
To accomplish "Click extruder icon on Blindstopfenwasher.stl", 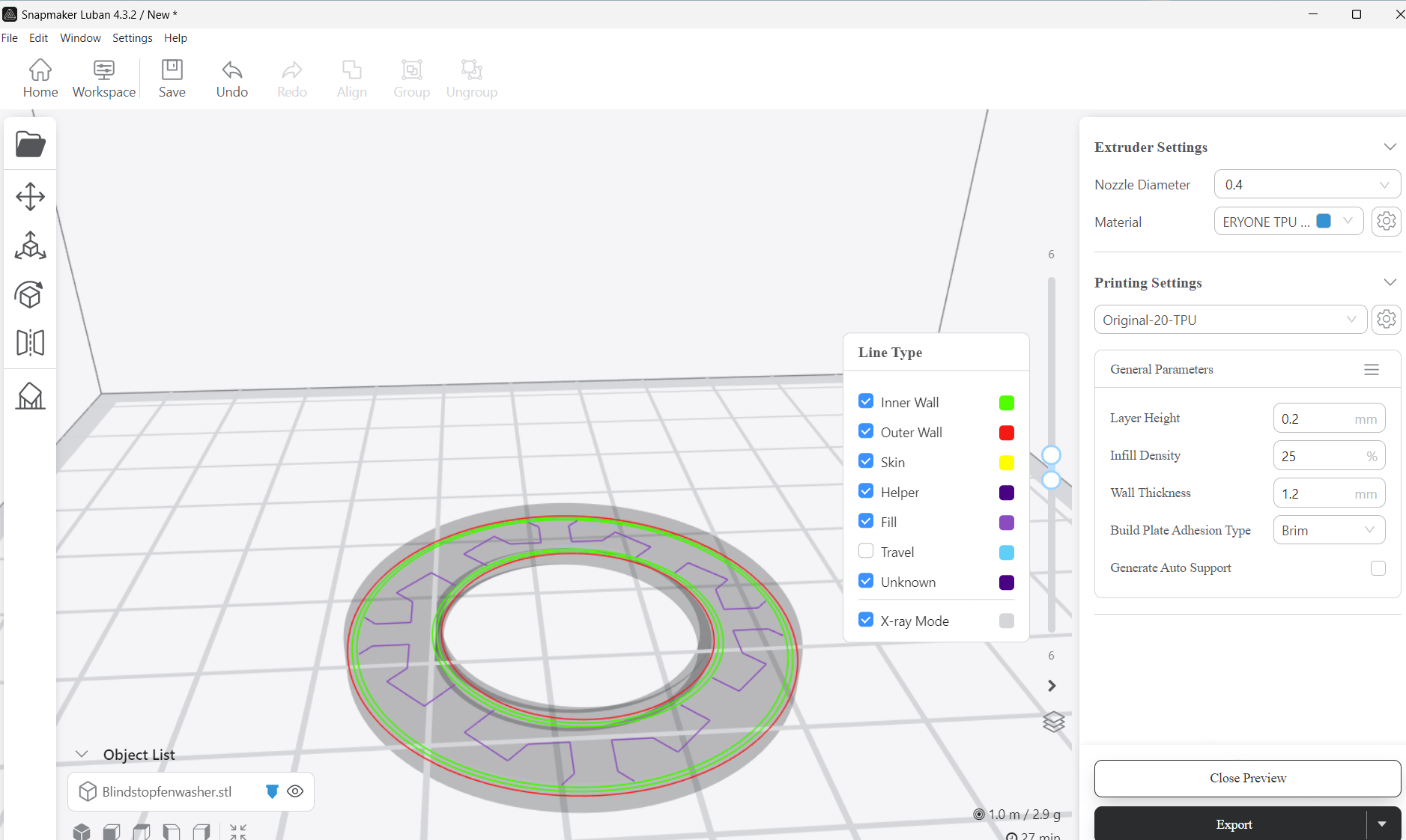I will coord(272,791).
